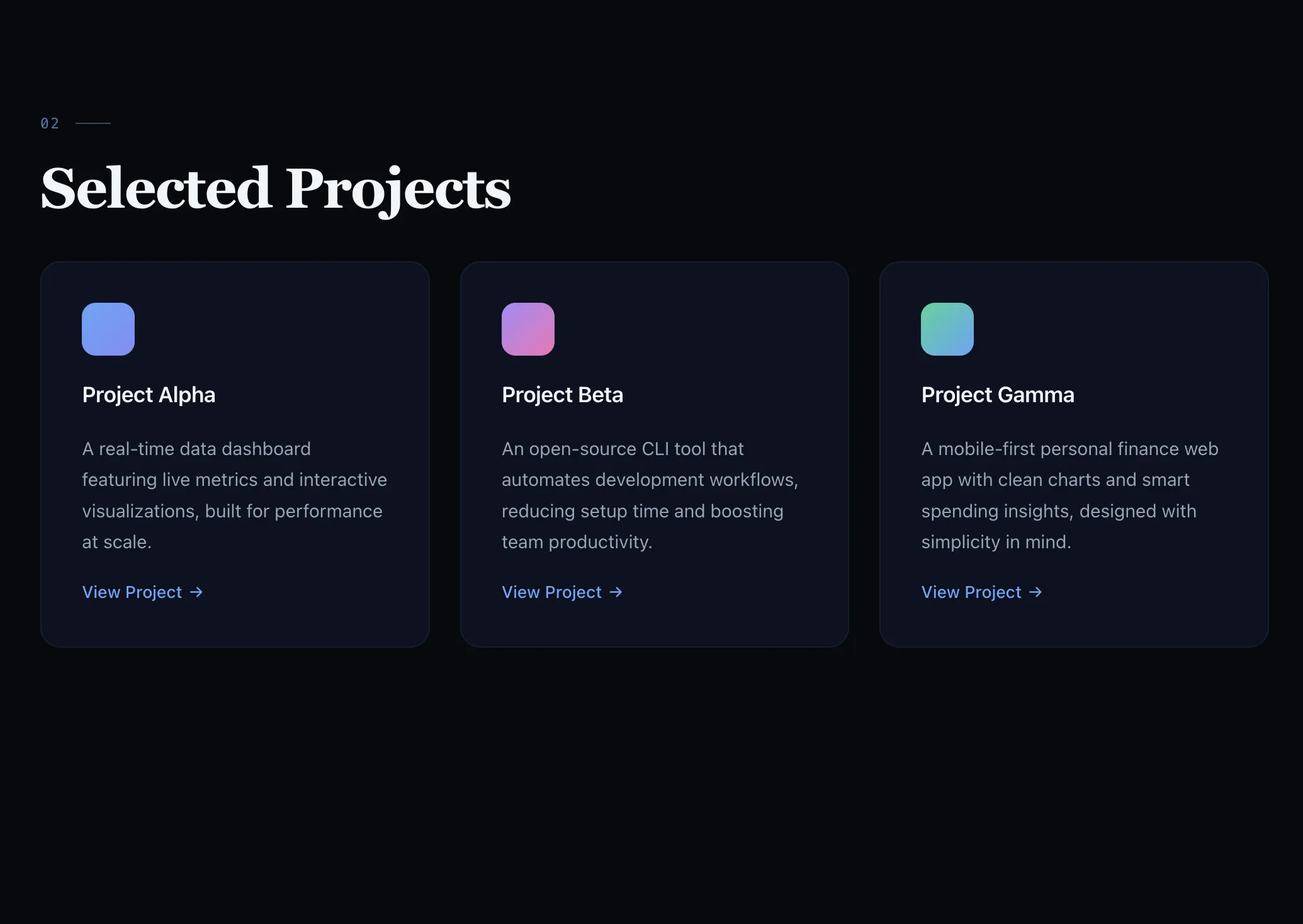Select the Project Gamma card
The image size is (1303, 924).
(x=1073, y=454)
